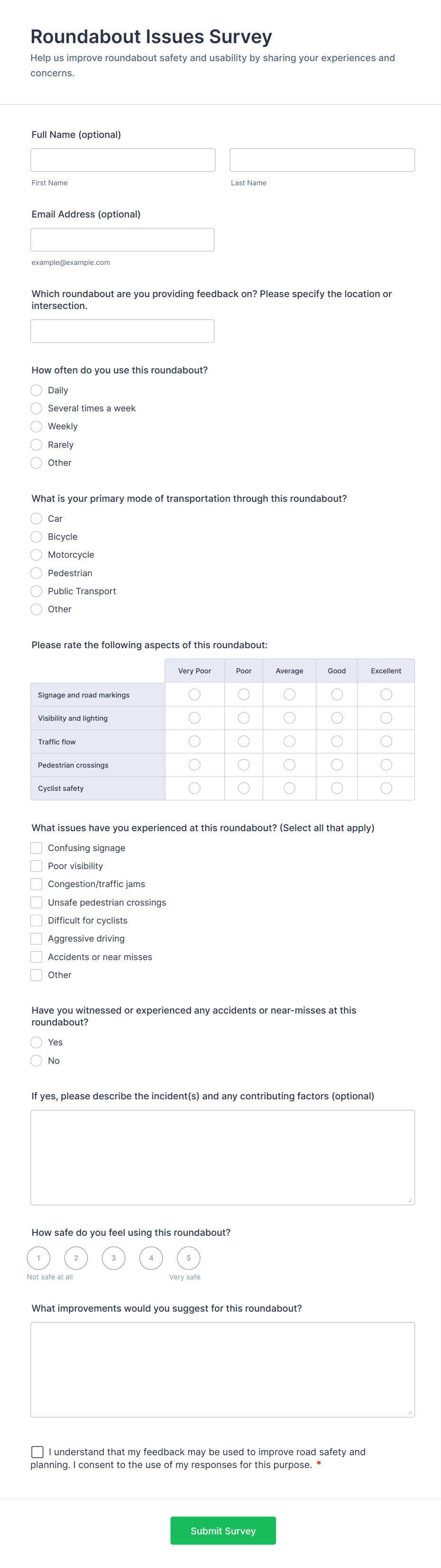Rate 'Signage and road markings' as Poor
The height and width of the screenshot is (1568, 441).
click(244, 694)
